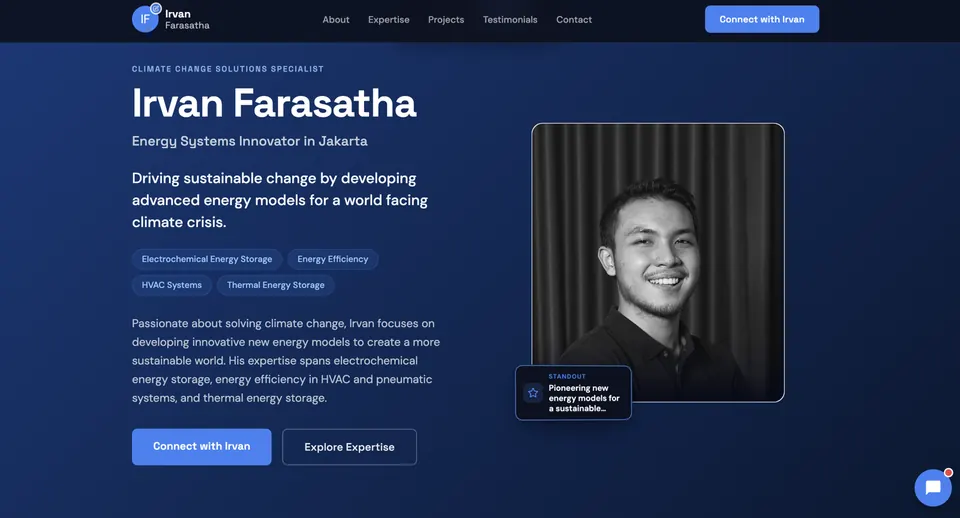Viewport: 960px width, 518px height.
Task: Click 'Climate Change Solutions Specialist' label
Action: click(x=228, y=69)
